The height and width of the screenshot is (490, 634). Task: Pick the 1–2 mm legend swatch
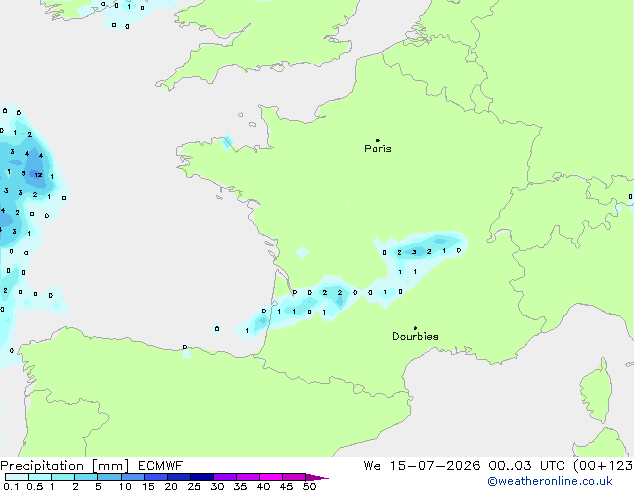(63, 477)
